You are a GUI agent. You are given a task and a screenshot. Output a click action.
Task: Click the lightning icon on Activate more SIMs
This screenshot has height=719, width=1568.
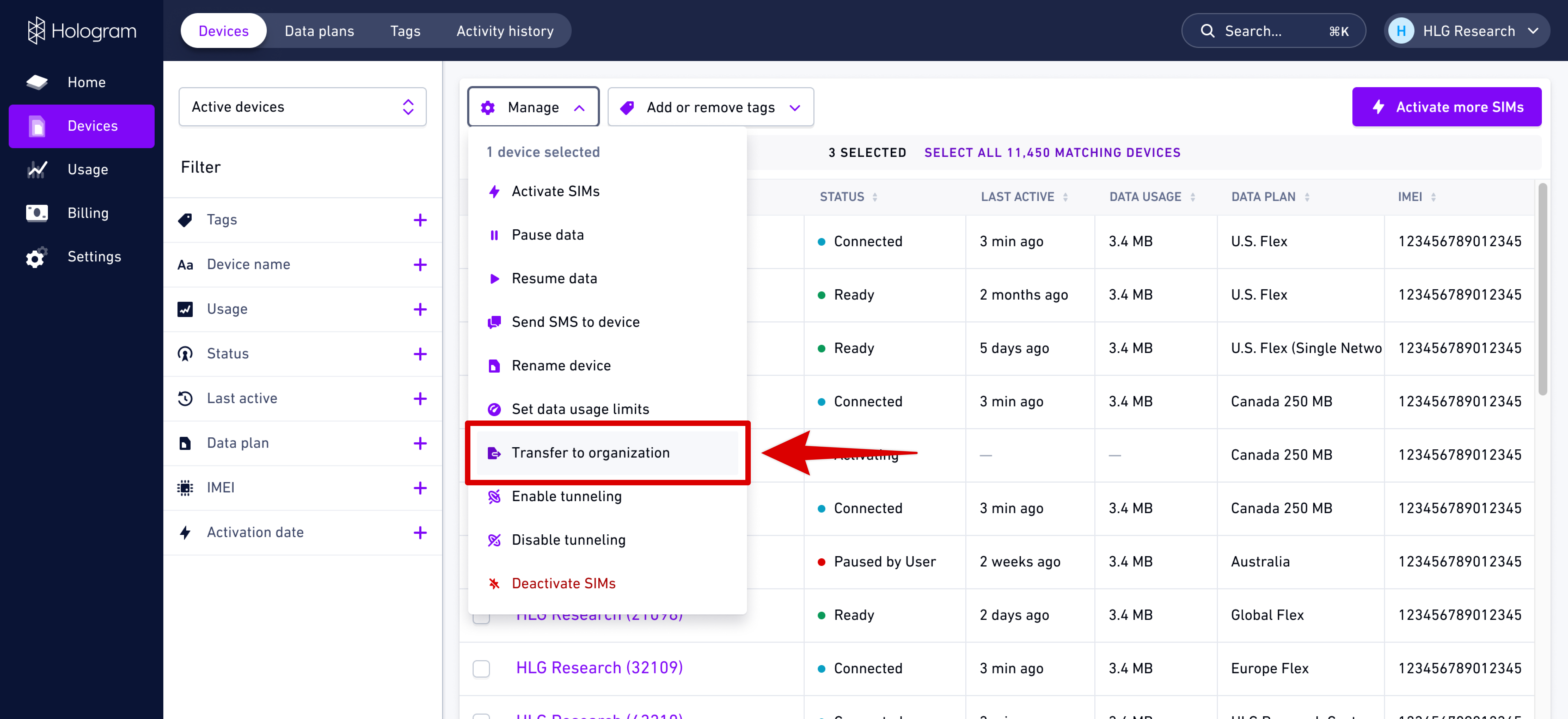[1379, 107]
